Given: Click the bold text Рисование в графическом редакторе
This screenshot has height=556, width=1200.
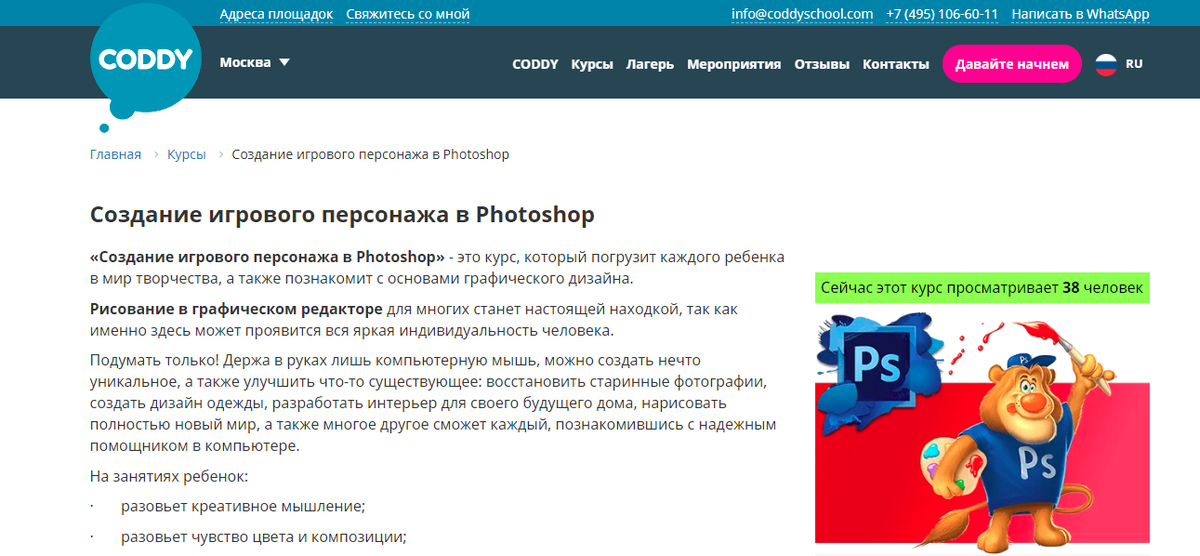Looking at the screenshot, I should [x=236, y=309].
